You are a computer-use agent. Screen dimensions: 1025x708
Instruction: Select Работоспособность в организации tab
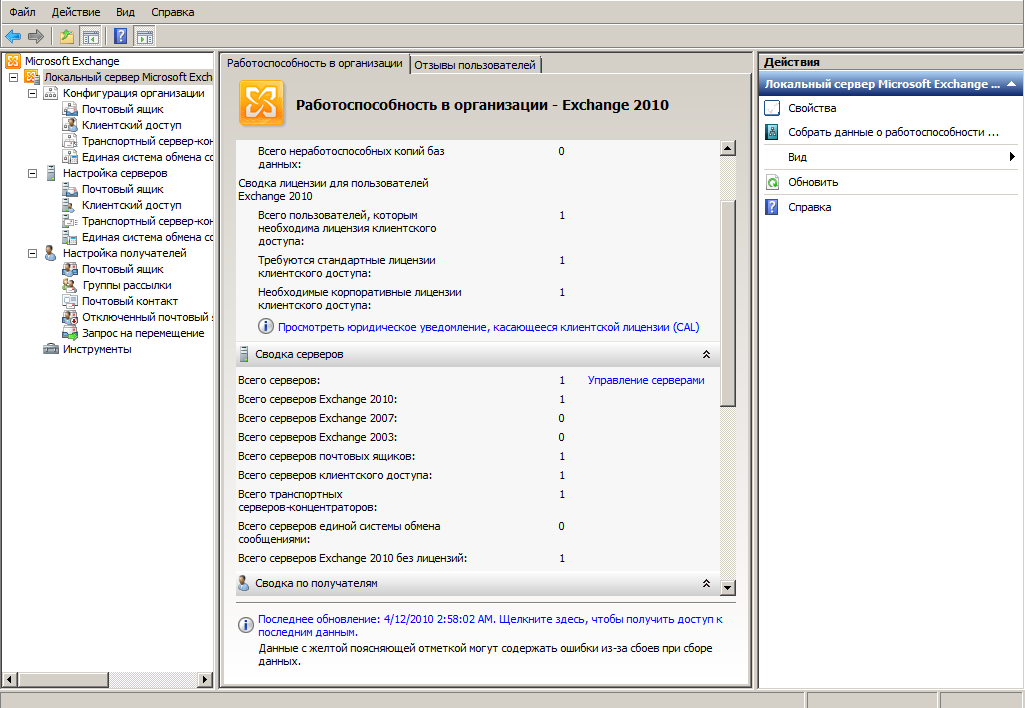[315, 63]
